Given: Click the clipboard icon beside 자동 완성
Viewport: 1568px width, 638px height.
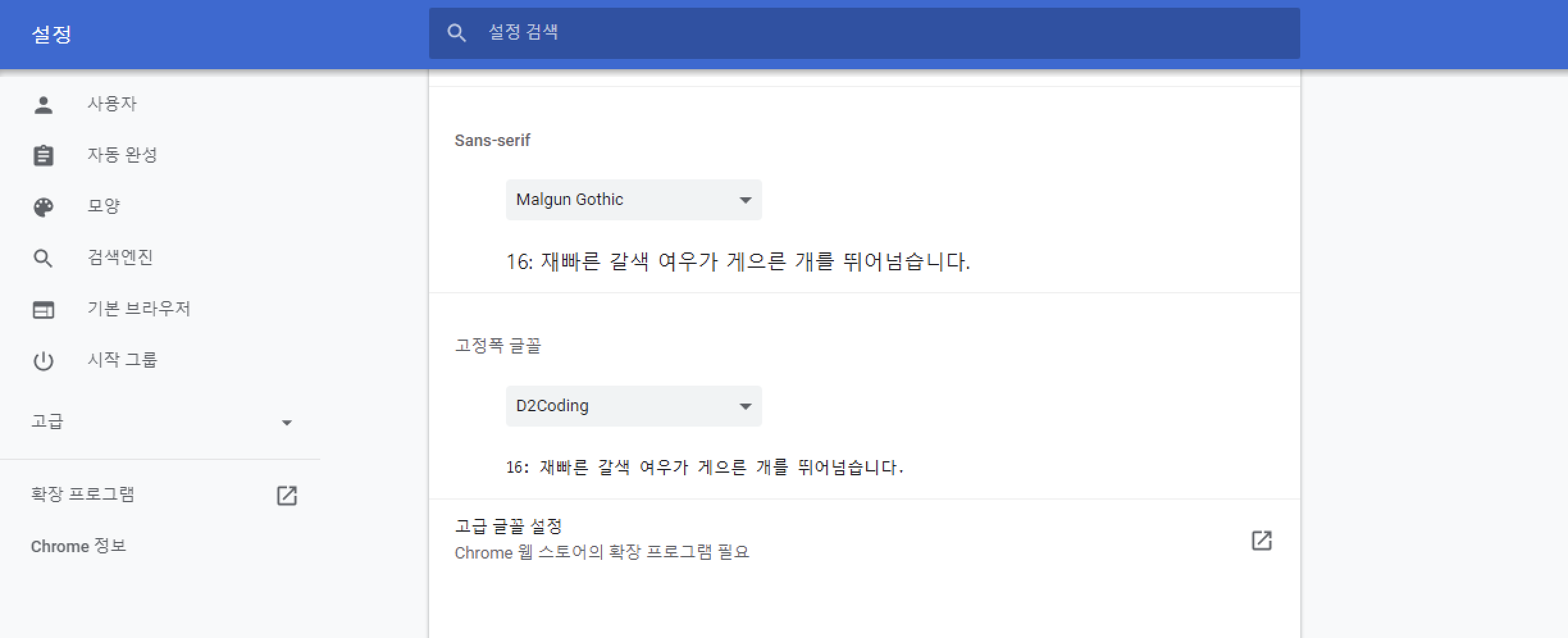Looking at the screenshot, I should (44, 156).
